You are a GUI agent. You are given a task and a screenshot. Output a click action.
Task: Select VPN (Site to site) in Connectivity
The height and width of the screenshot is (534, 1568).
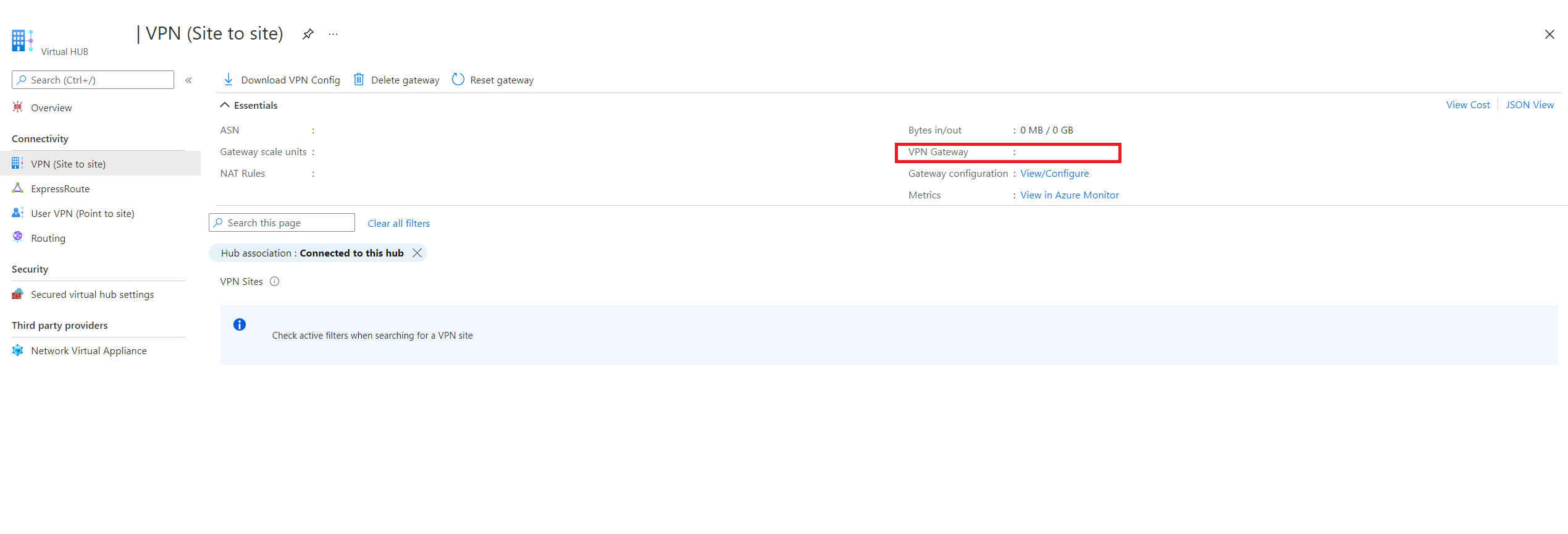(x=100, y=164)
